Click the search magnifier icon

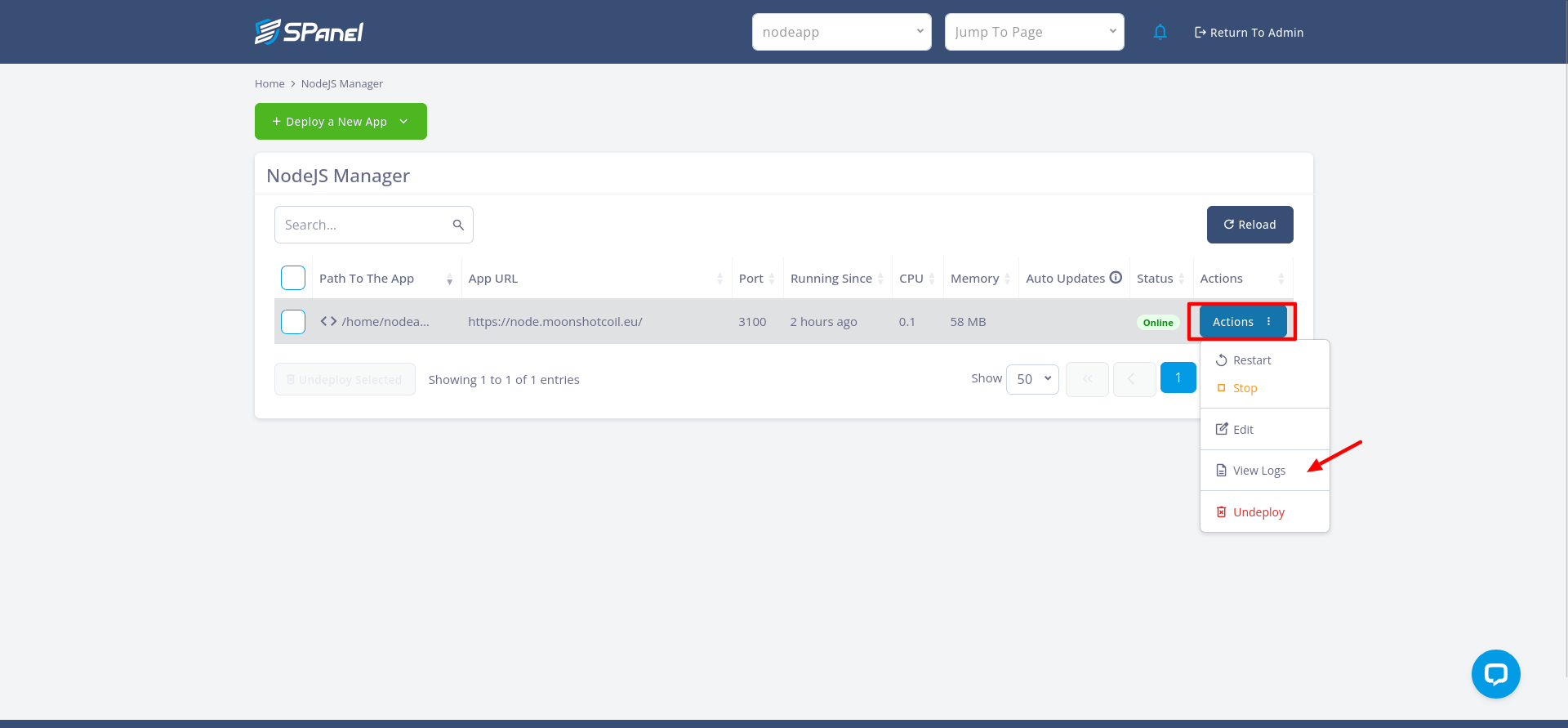point(458,225)
